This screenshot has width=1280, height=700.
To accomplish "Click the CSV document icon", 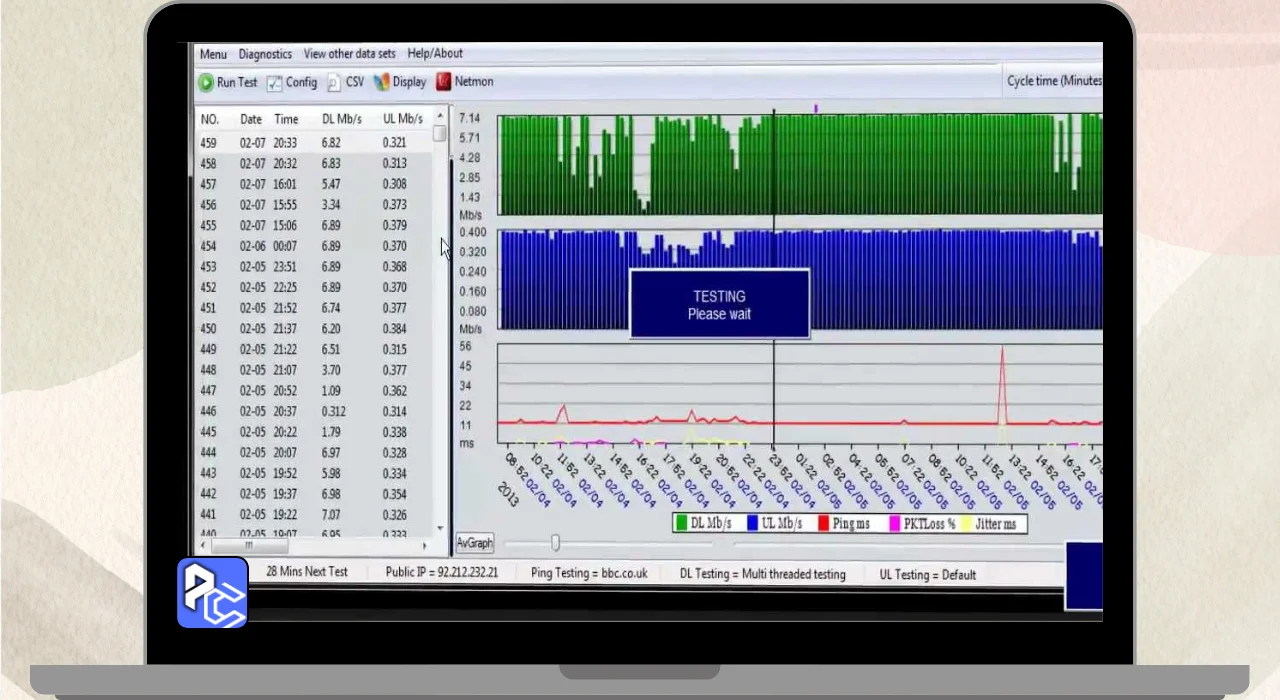I will click(334, 83).
